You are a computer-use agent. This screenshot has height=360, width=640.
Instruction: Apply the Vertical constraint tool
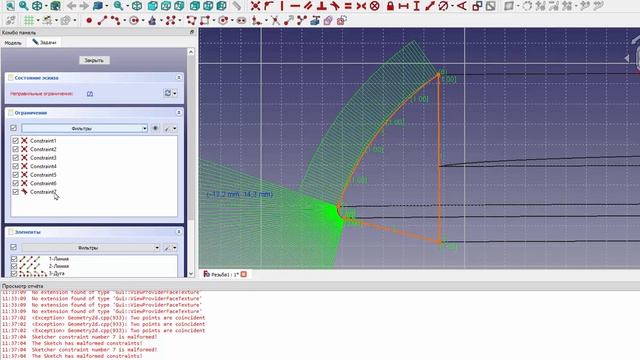pos(282,6)
